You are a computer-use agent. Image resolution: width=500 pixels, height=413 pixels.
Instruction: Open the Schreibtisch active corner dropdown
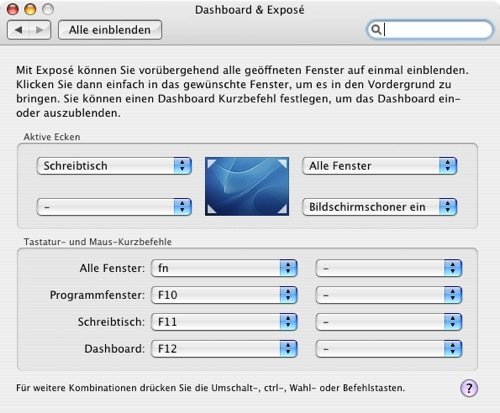click(114, 166)
